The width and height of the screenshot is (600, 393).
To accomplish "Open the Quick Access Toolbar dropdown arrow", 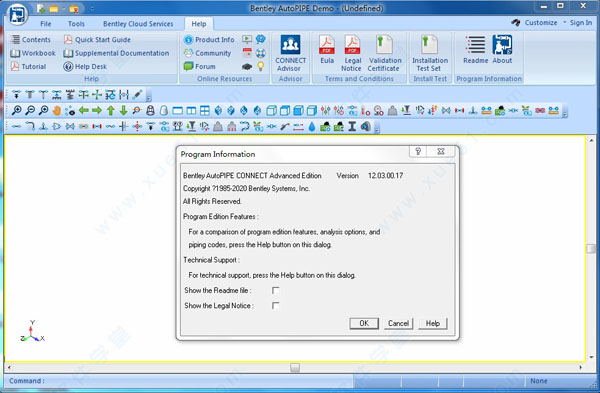I will [x=92, y=8].
